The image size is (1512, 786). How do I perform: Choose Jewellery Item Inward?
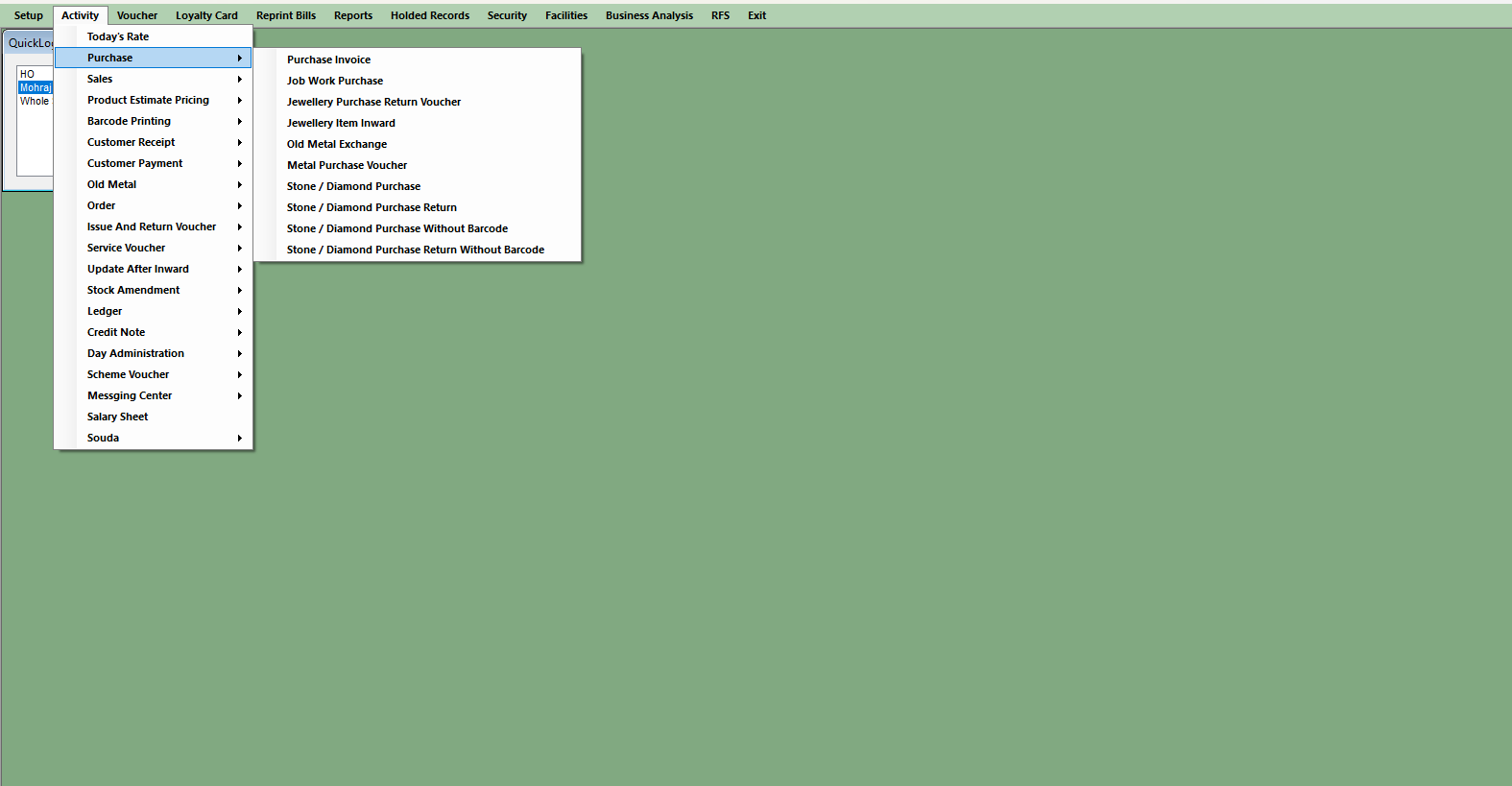(x=418, y=123)
